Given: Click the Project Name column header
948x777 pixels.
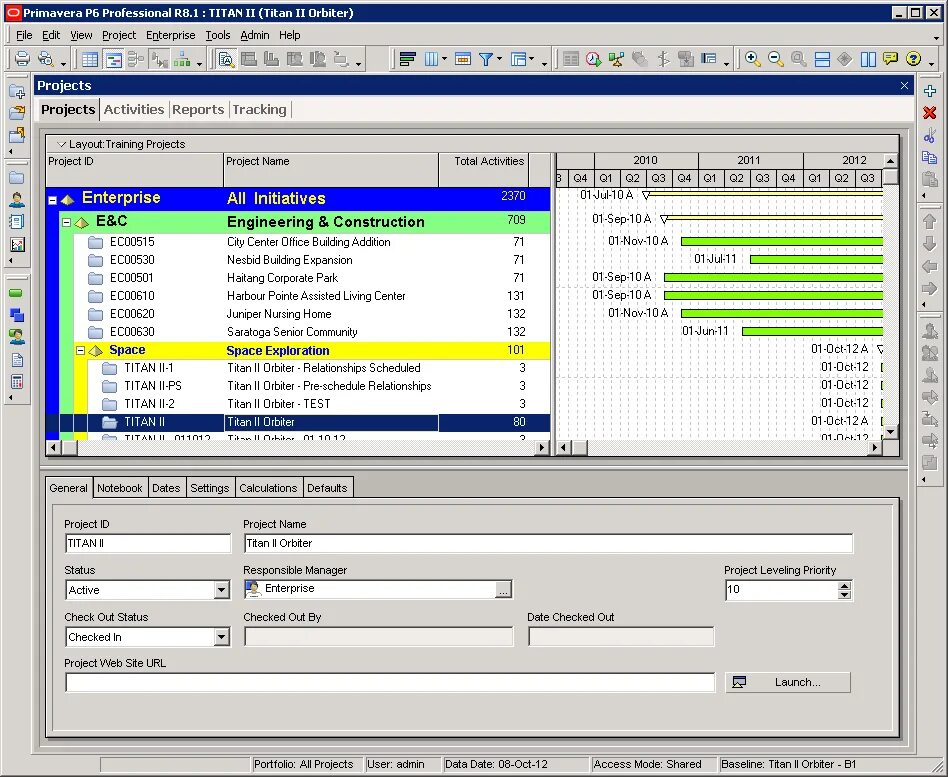Looking at the screenshot, I should (x=331, y=170).
